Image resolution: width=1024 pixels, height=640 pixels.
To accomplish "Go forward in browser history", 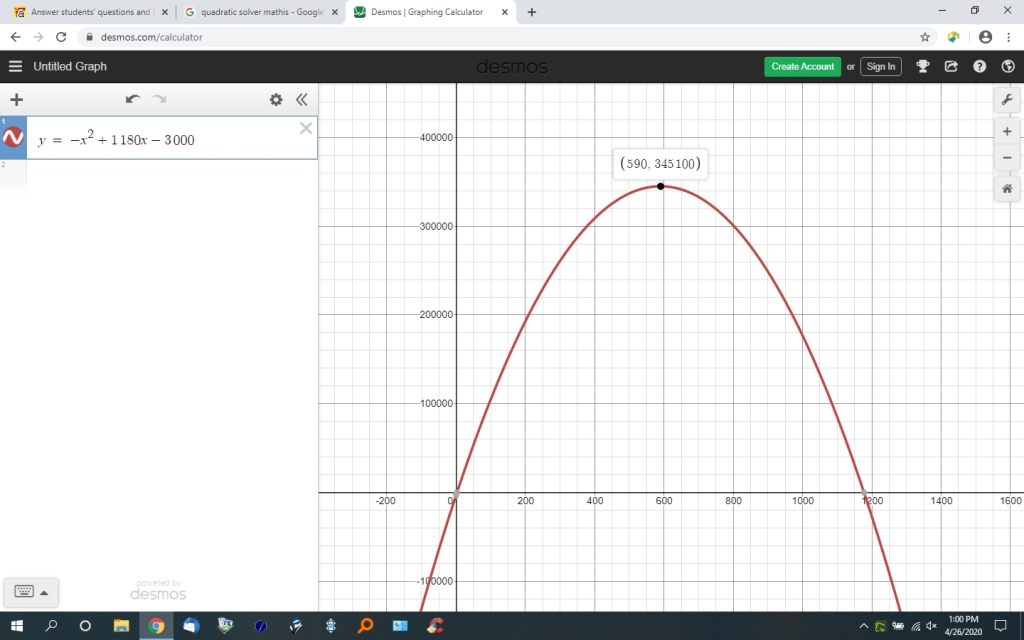I will [x=39, y=37].
